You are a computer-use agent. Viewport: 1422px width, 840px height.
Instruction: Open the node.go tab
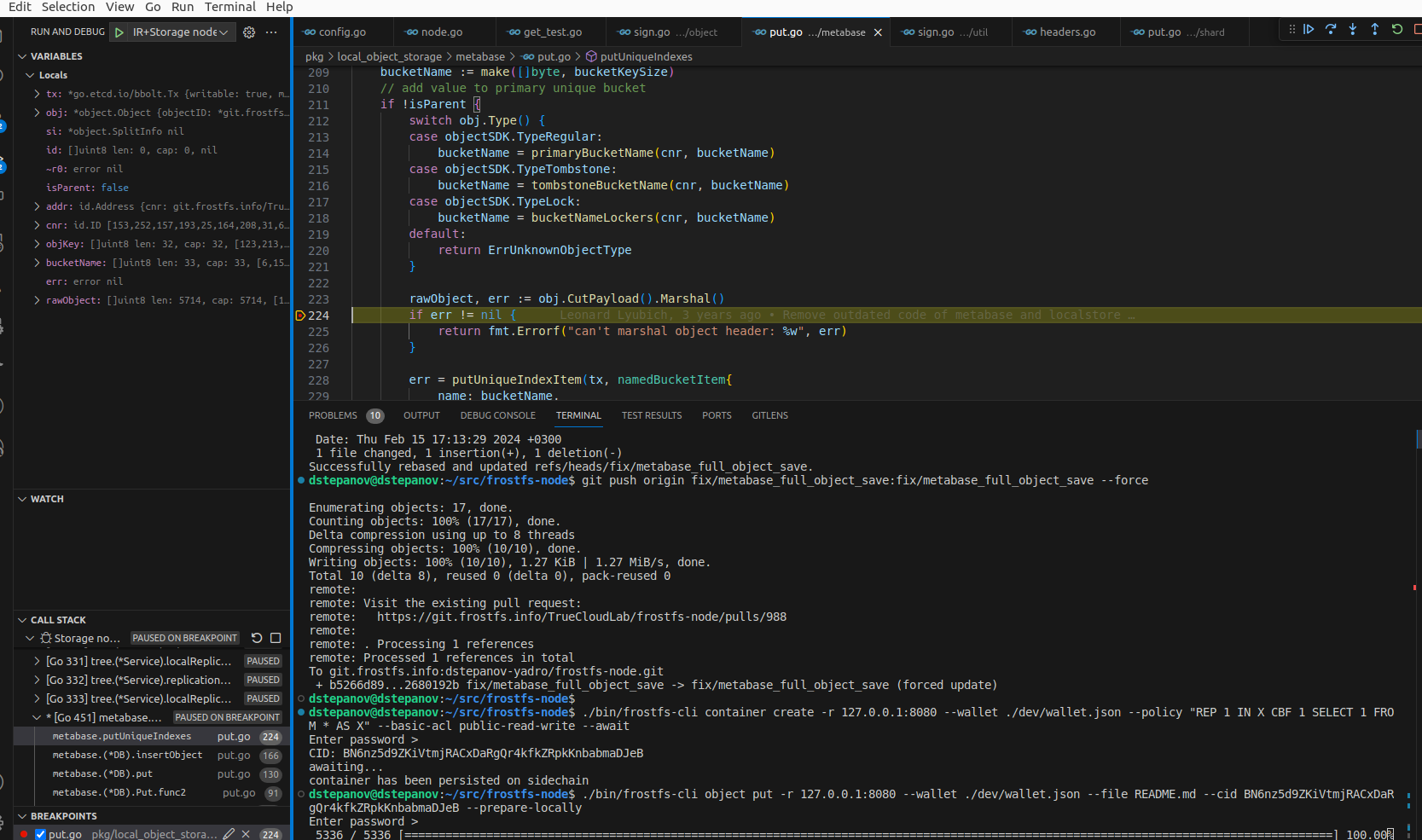point(442,32)
